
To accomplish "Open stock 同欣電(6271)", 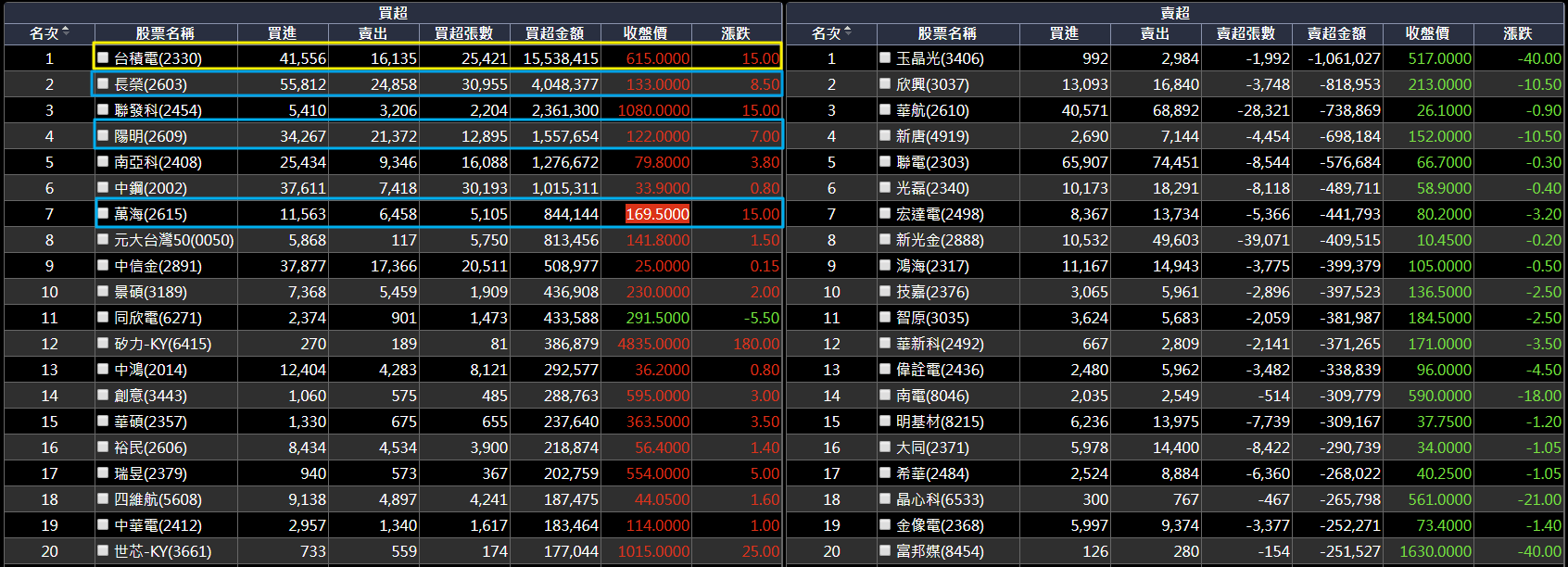I will click(x=158, y=317).
